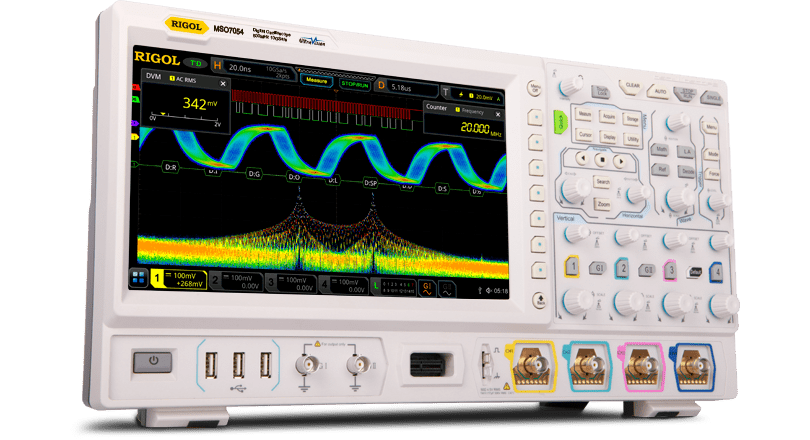
Task: Close the DVM measurement window
Action: click(x=223, y=84)
